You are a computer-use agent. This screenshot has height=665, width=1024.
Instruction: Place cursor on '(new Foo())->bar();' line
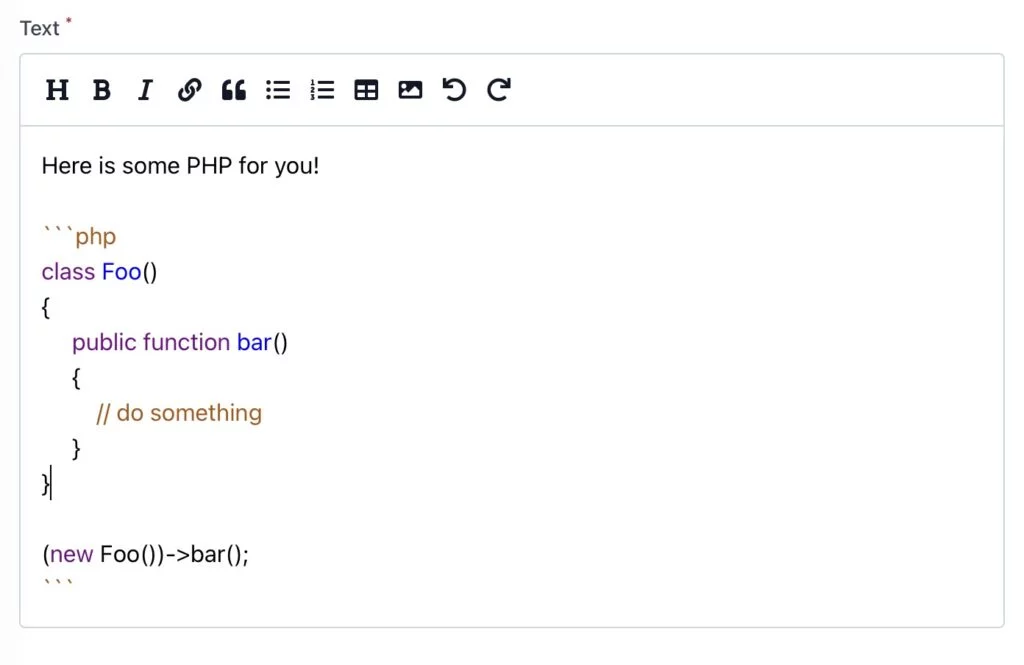tap(146, 554)
